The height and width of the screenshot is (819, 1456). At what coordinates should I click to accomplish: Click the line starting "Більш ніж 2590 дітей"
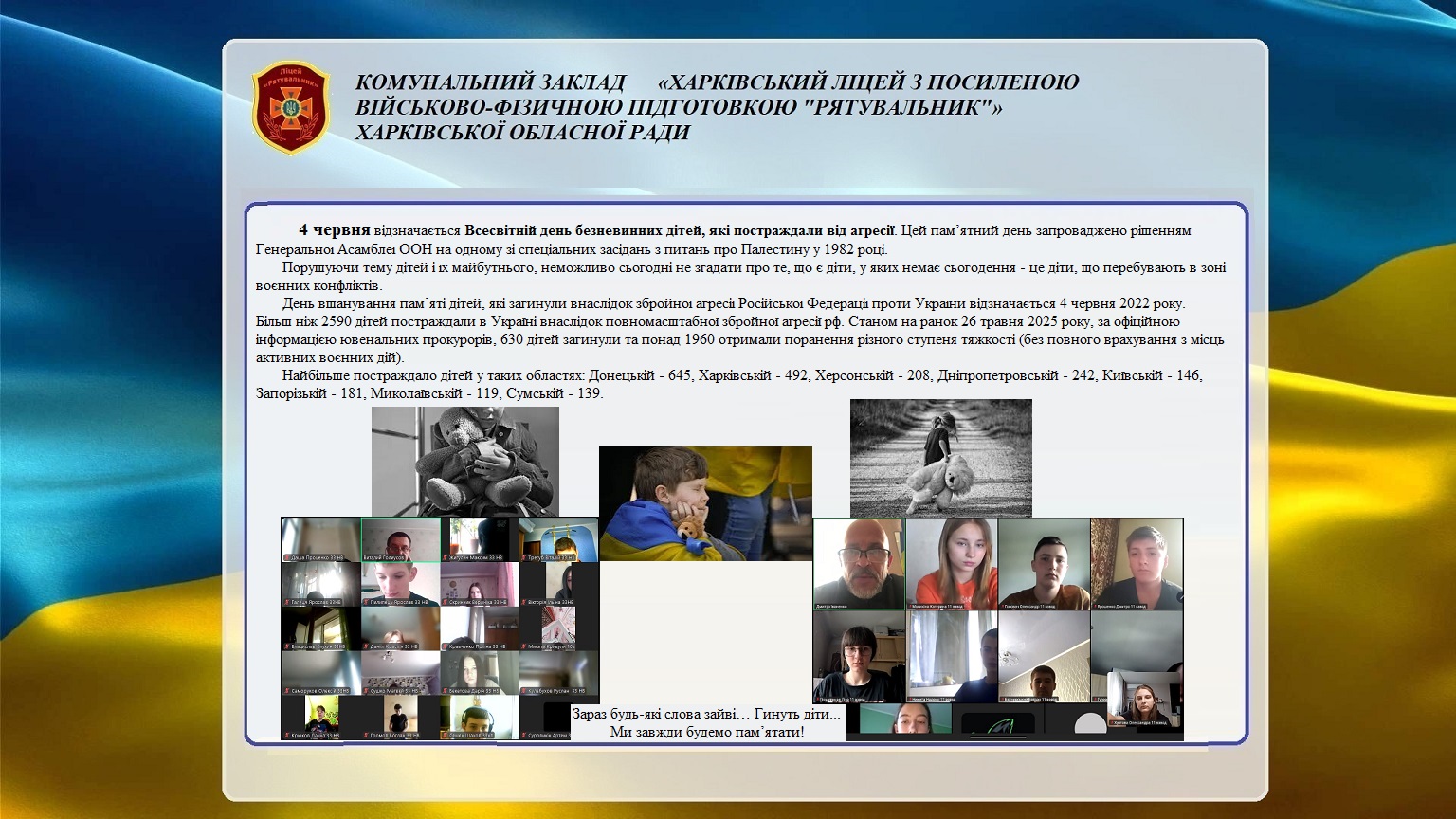(x=717, y=321)
